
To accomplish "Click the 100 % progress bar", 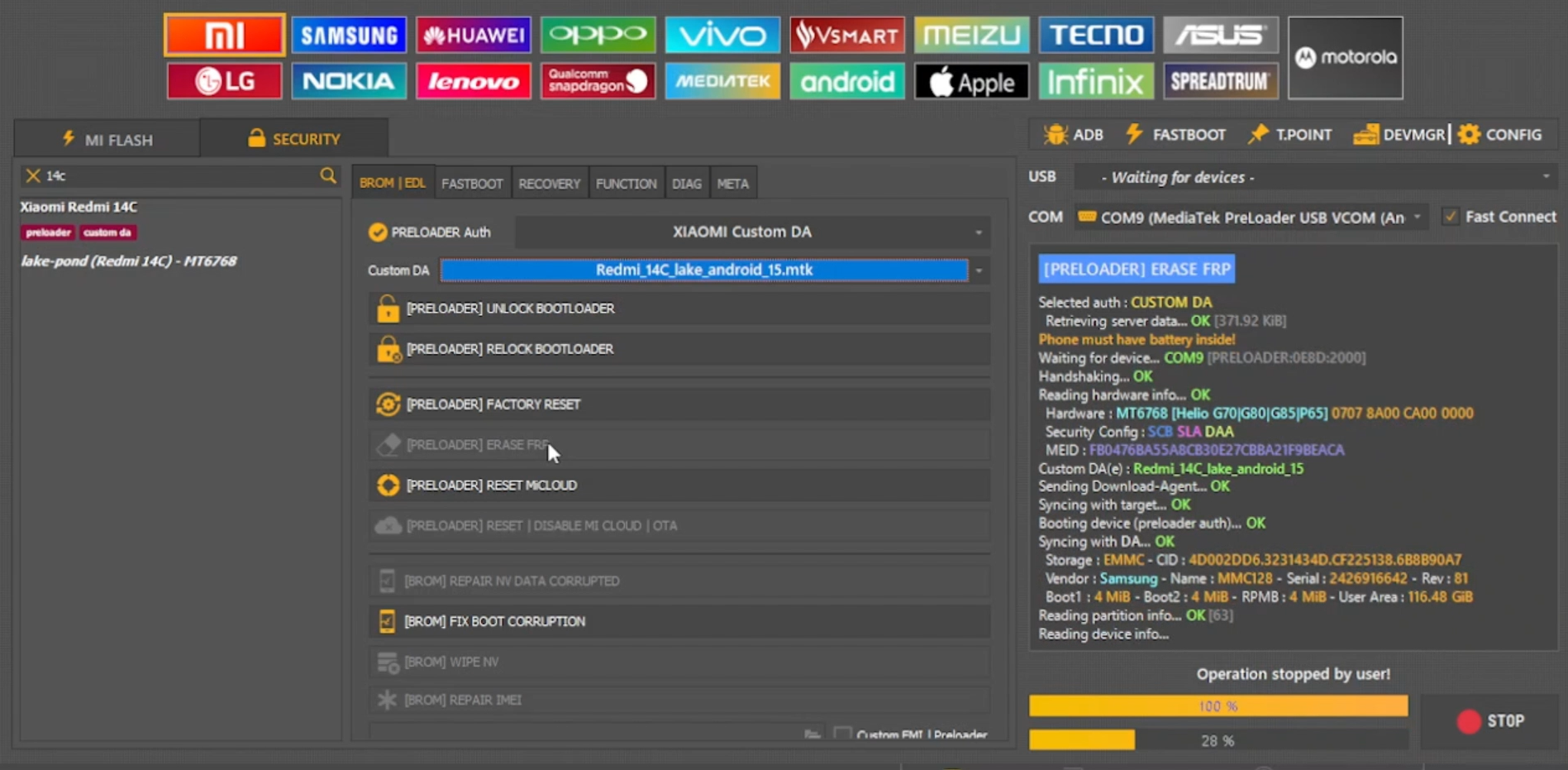I will (1218, 705).
